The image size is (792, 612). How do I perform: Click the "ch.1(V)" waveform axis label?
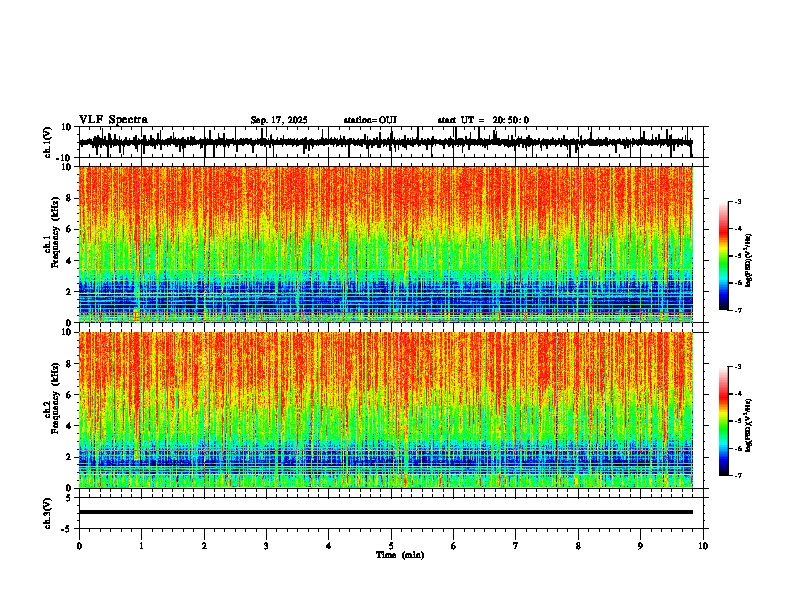tap(48, 142)
